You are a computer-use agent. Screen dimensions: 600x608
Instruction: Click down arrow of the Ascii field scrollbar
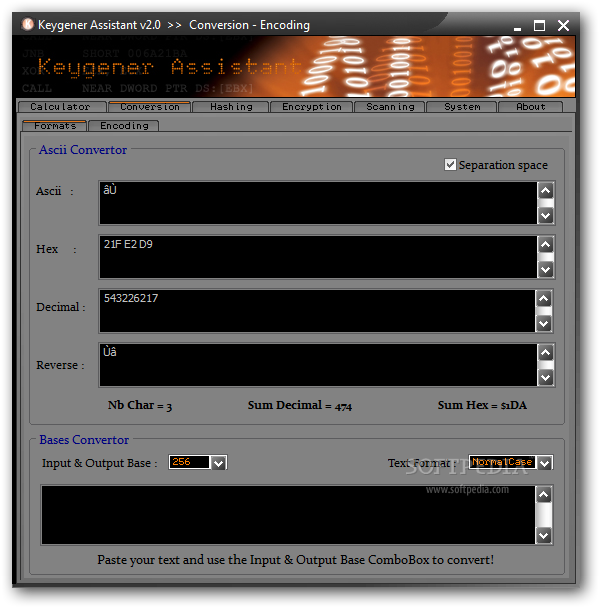[546, 216]
